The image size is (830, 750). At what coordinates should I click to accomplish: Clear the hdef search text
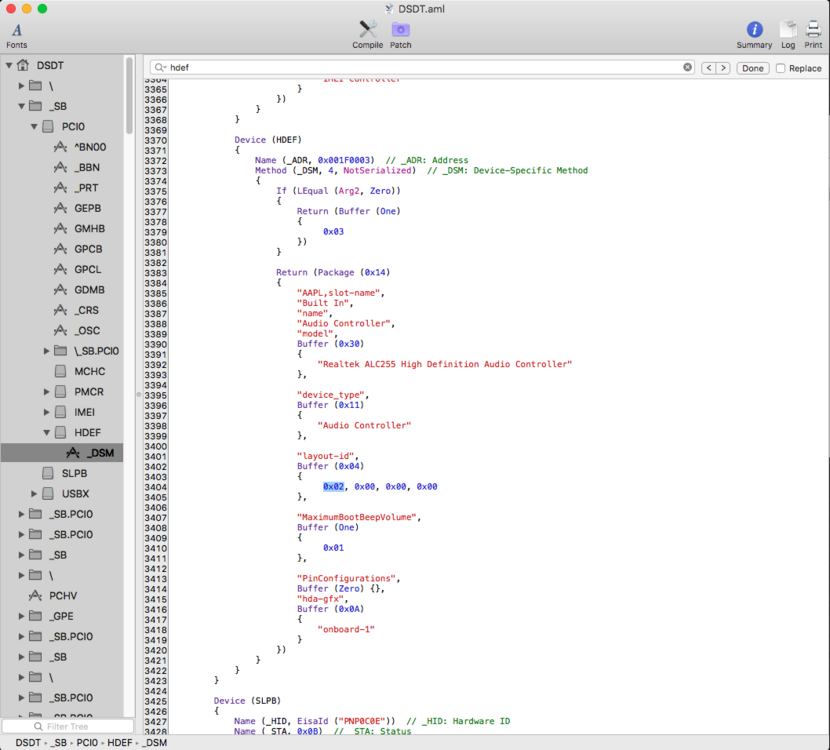pos(687,68)
